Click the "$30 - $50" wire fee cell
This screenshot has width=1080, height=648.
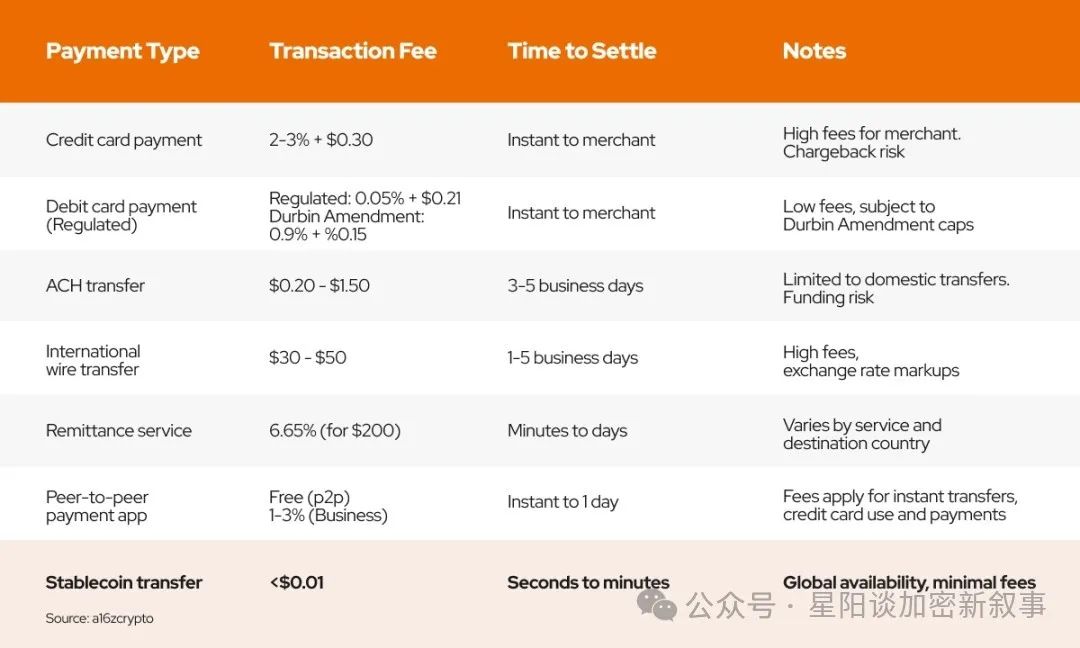[307, 358]
